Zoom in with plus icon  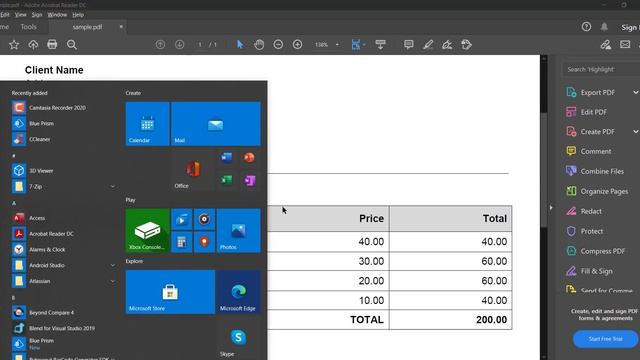pos(298,44)
